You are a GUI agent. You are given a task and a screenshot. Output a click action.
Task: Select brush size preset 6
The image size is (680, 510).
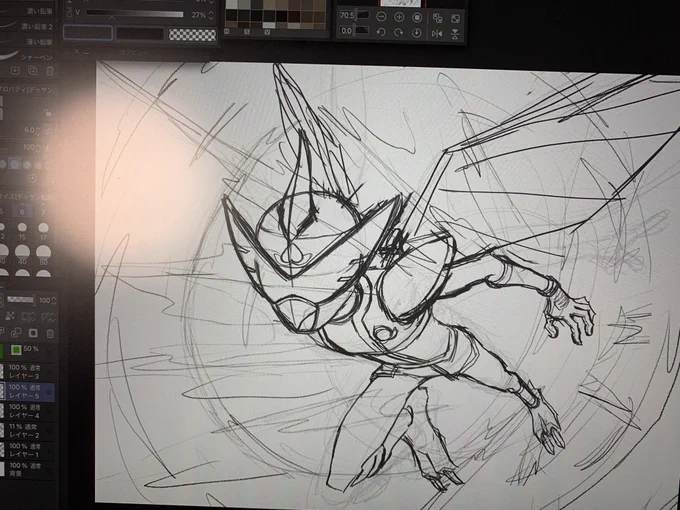click(x=22, y=211)
